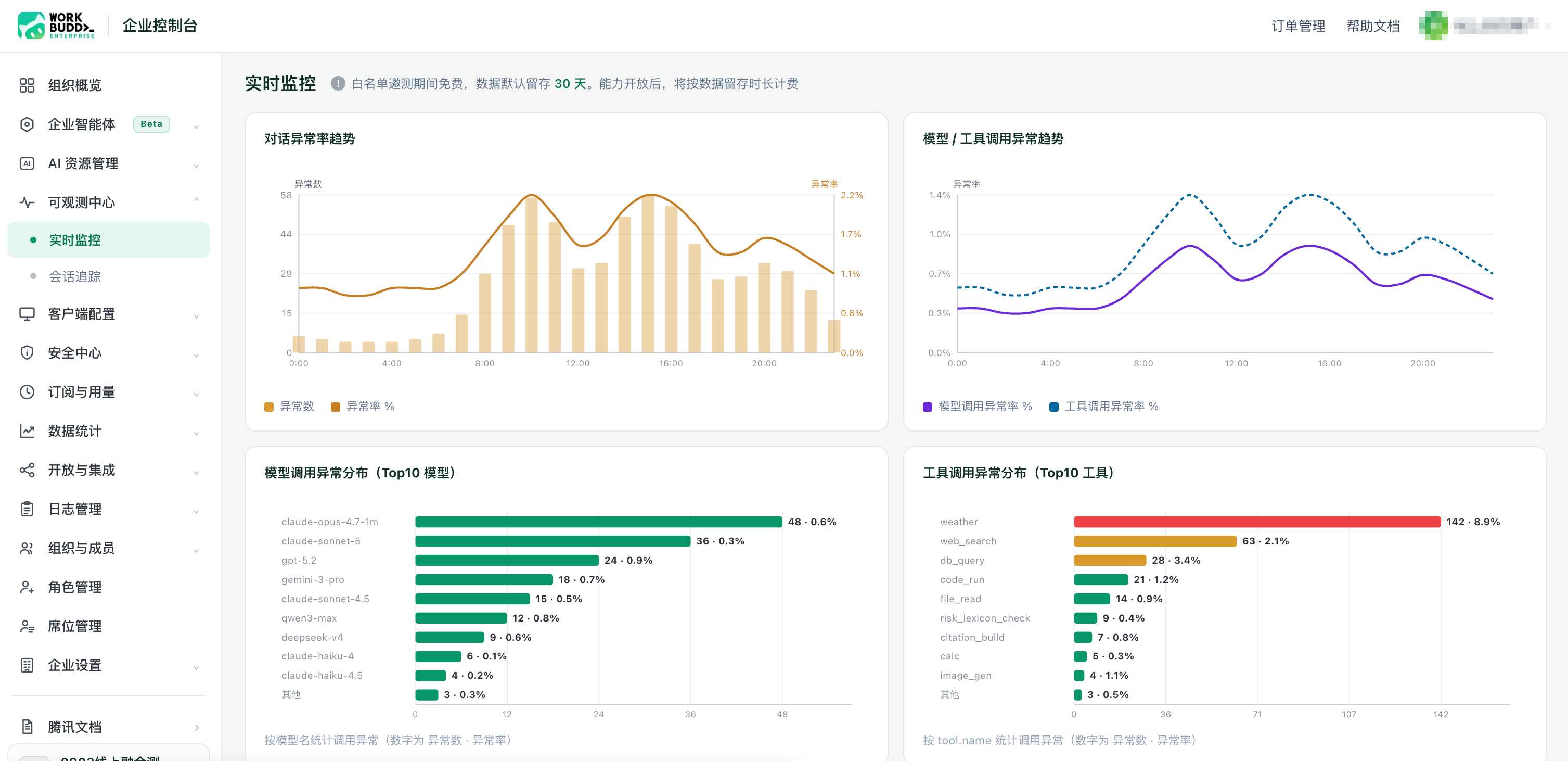Viewport: 1568px width, 761px height.
Task: Click the WorkBuddy Enterprise logo
Action: [56, 26]
